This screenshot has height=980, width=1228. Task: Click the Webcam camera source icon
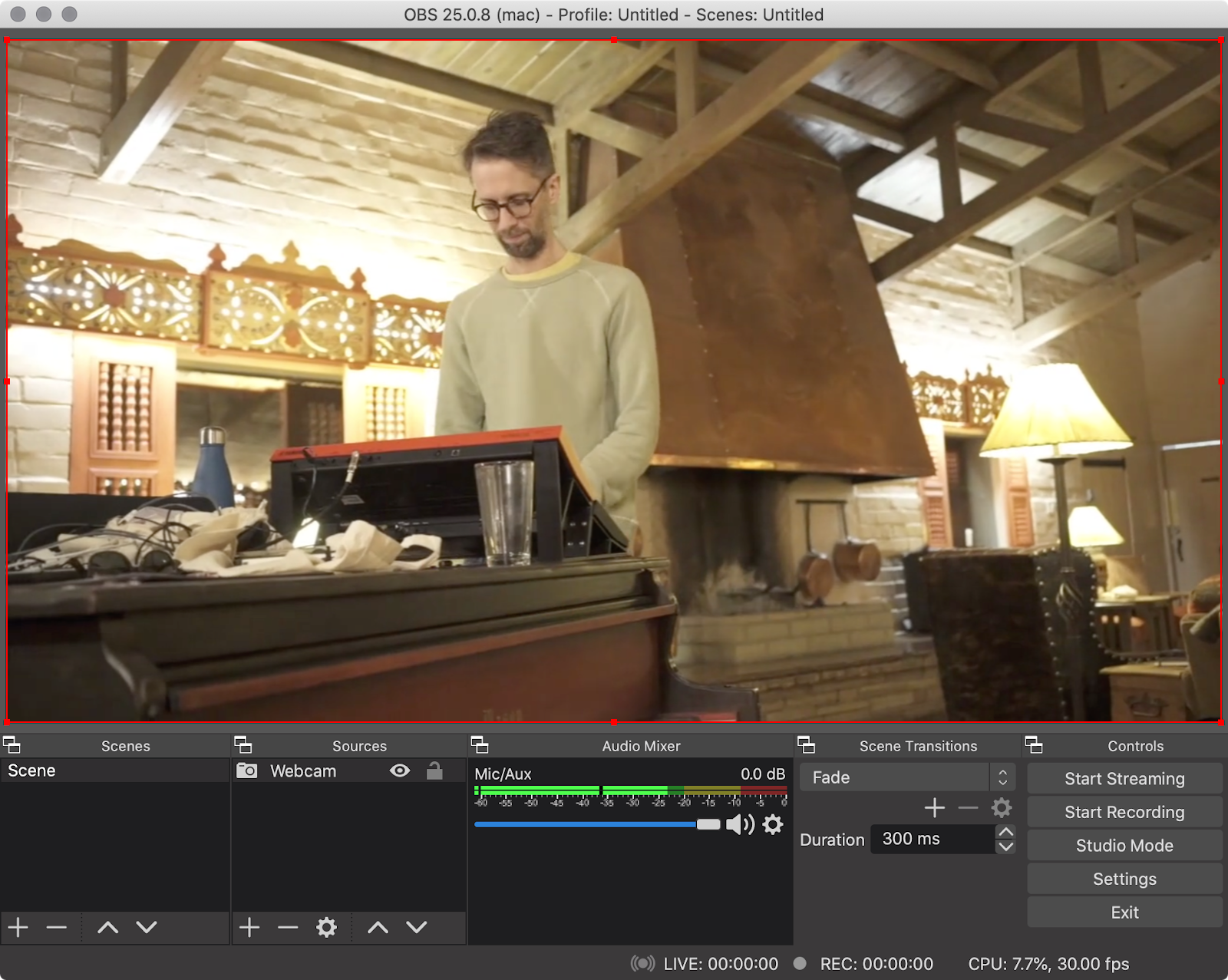(x=247, y=770)
